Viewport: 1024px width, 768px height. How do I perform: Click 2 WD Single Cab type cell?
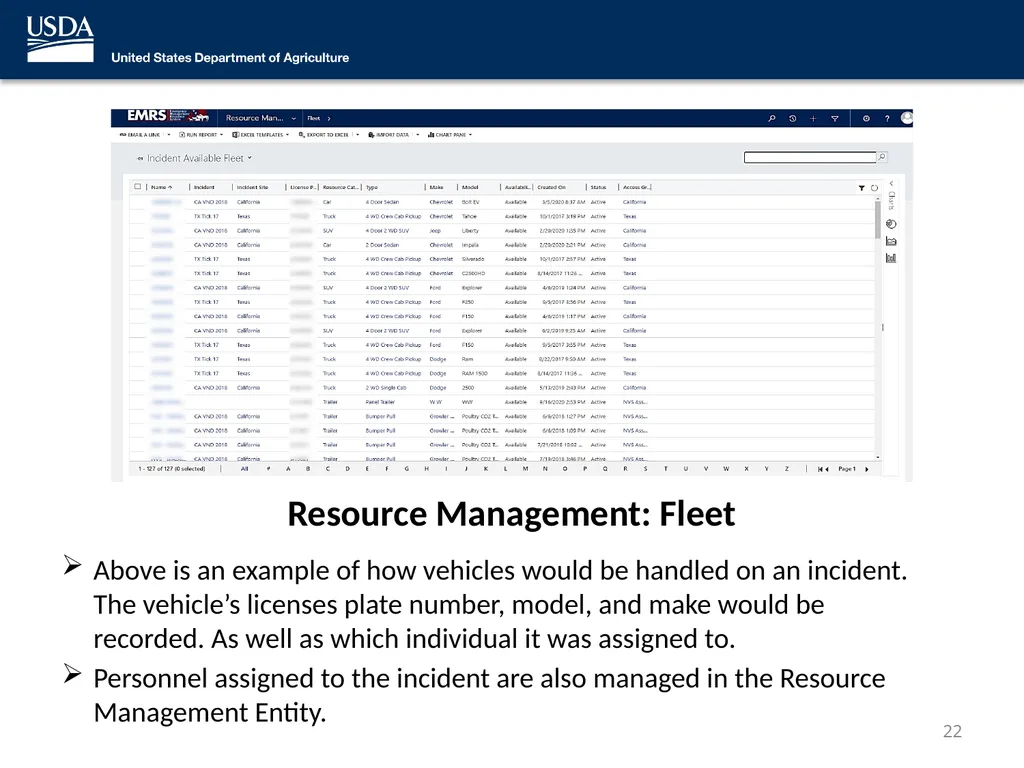point(386,388)
